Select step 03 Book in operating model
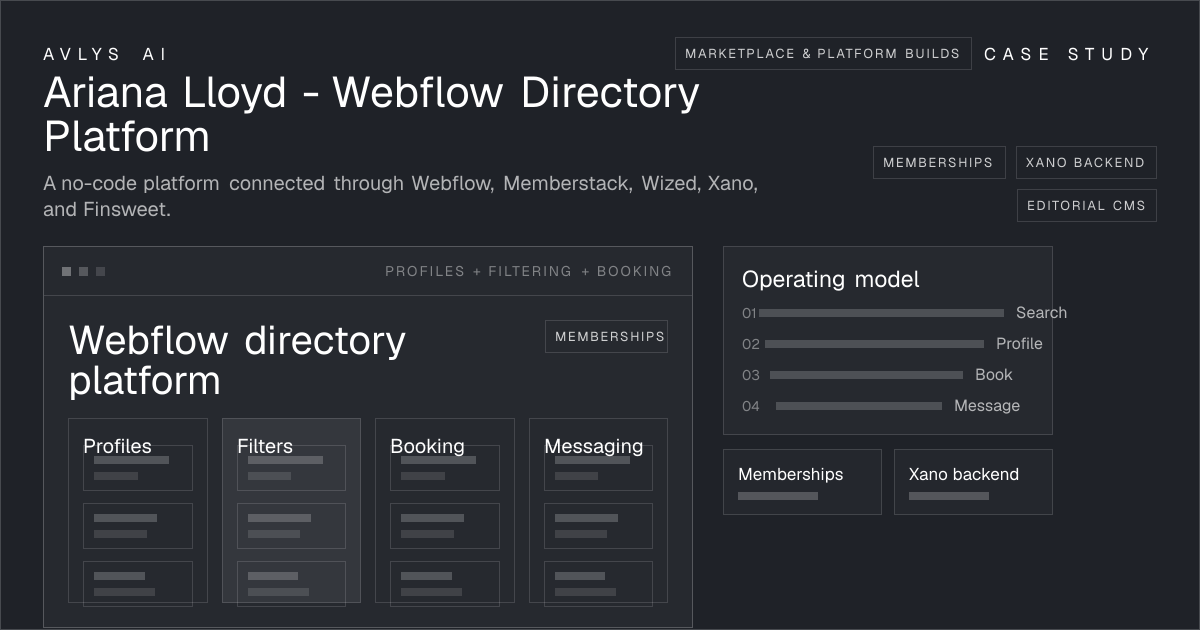Screen dimensions: 1200x630 (877, 375)
